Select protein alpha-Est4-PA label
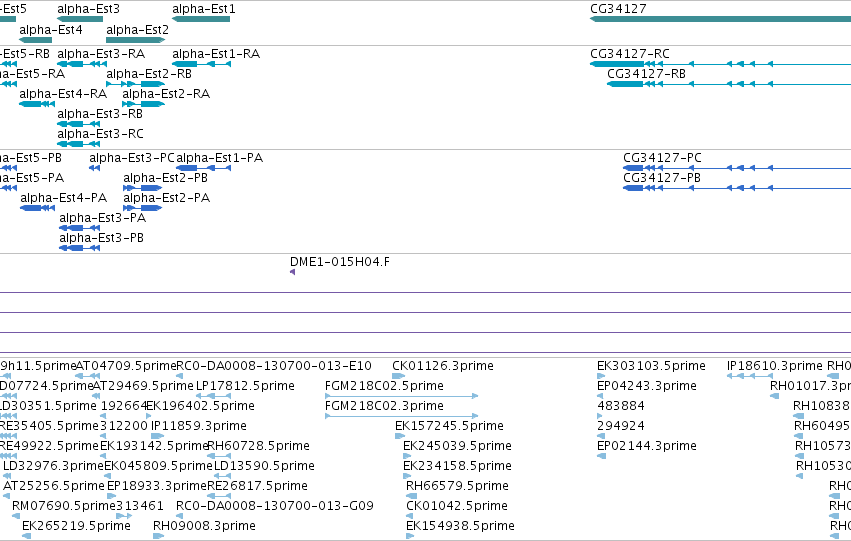Image resolution: width=851 pixels, height=541 pixels. pyautogui.click(x=63, y=198)
